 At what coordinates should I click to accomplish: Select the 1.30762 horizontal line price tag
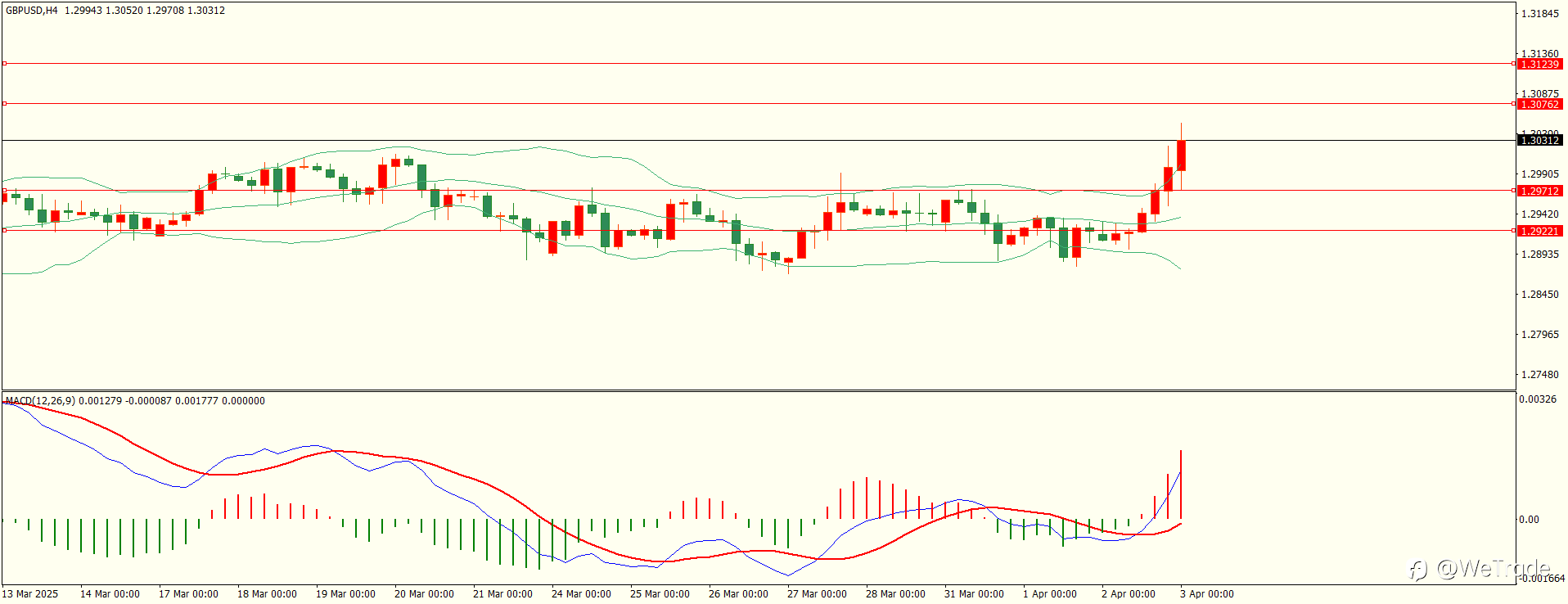pos(1539,104)
